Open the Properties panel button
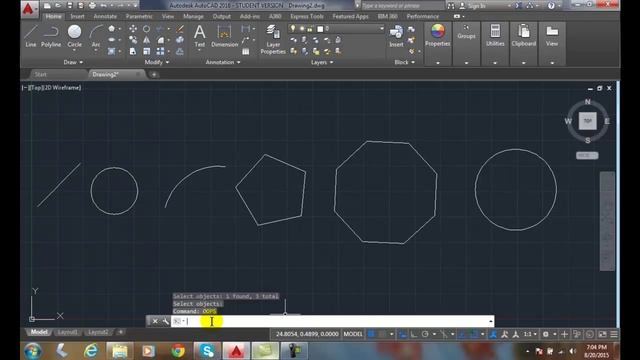This screenshot has height=360, width=640. point(438,36)
